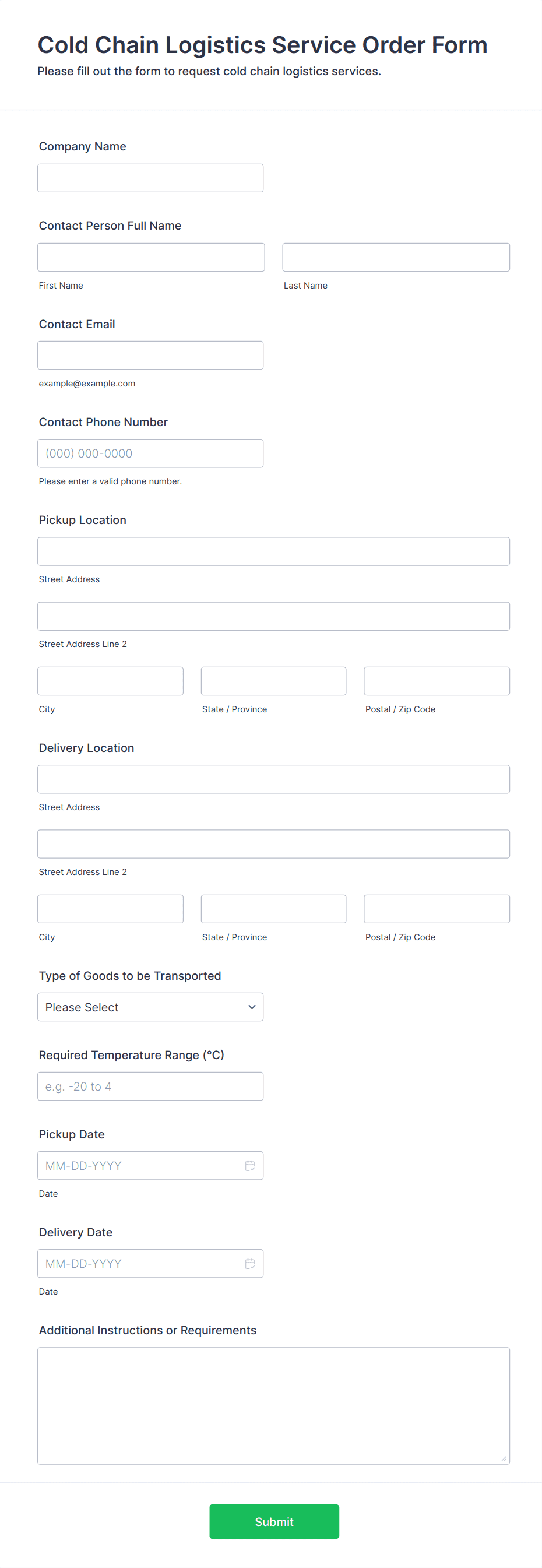Focus the Last Name input
542x1568 pixels.
point(395,258)
